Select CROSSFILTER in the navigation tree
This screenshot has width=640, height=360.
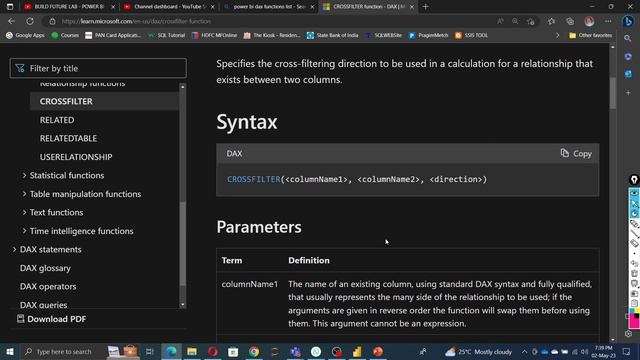pos(66,101)
